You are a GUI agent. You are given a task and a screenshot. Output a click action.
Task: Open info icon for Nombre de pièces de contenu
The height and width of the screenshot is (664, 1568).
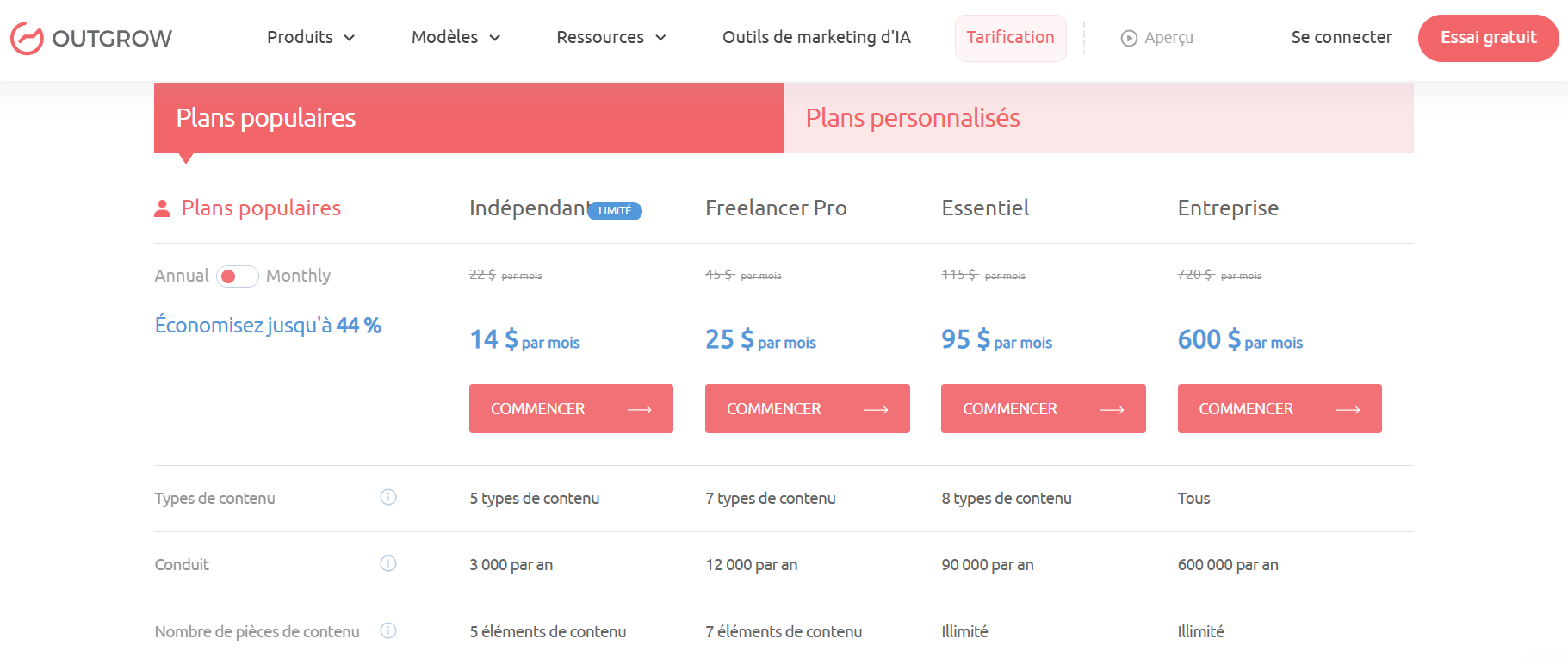click(388, 630)
